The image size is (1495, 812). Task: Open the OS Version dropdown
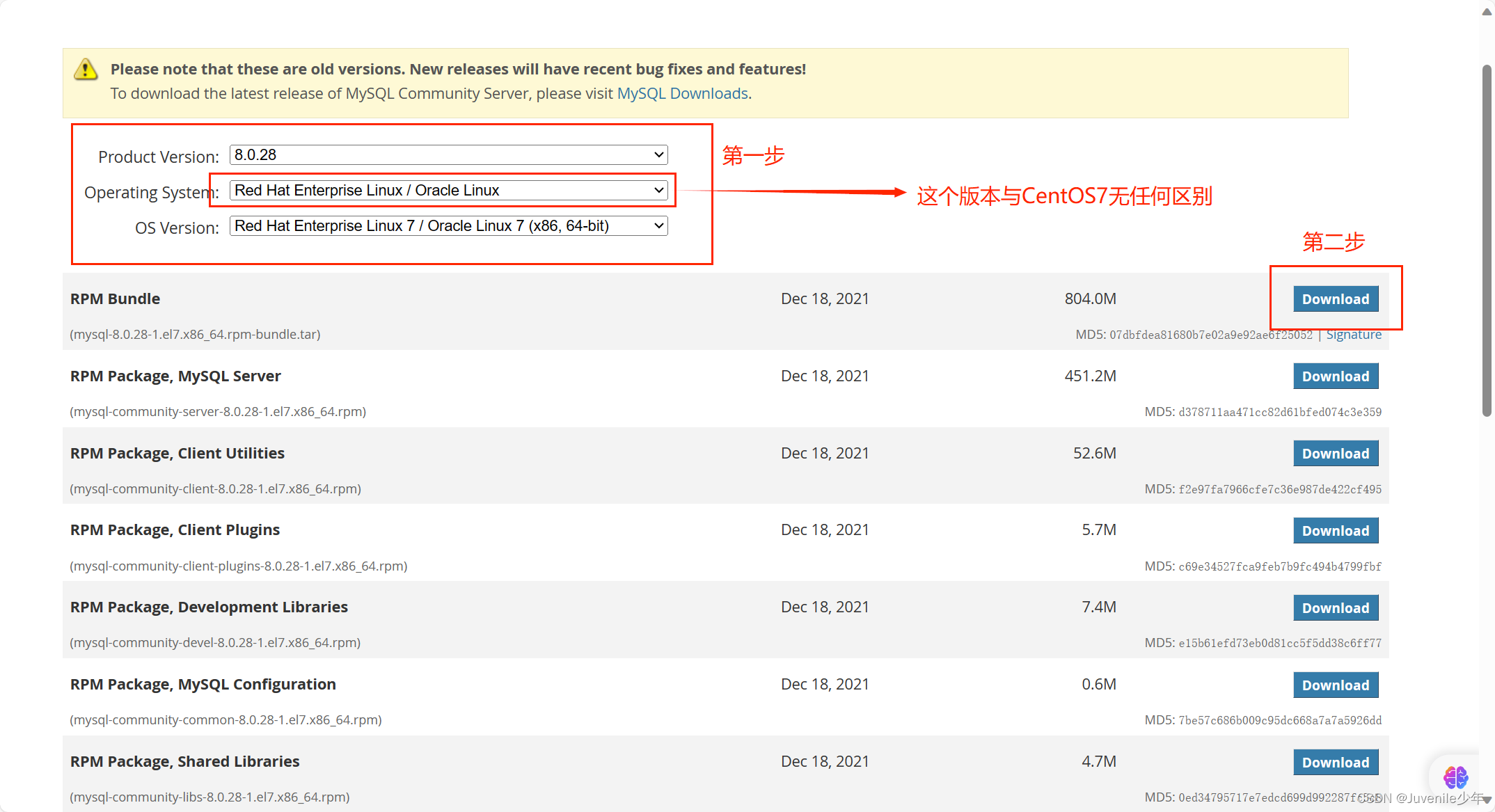click(x=448, y=225)
